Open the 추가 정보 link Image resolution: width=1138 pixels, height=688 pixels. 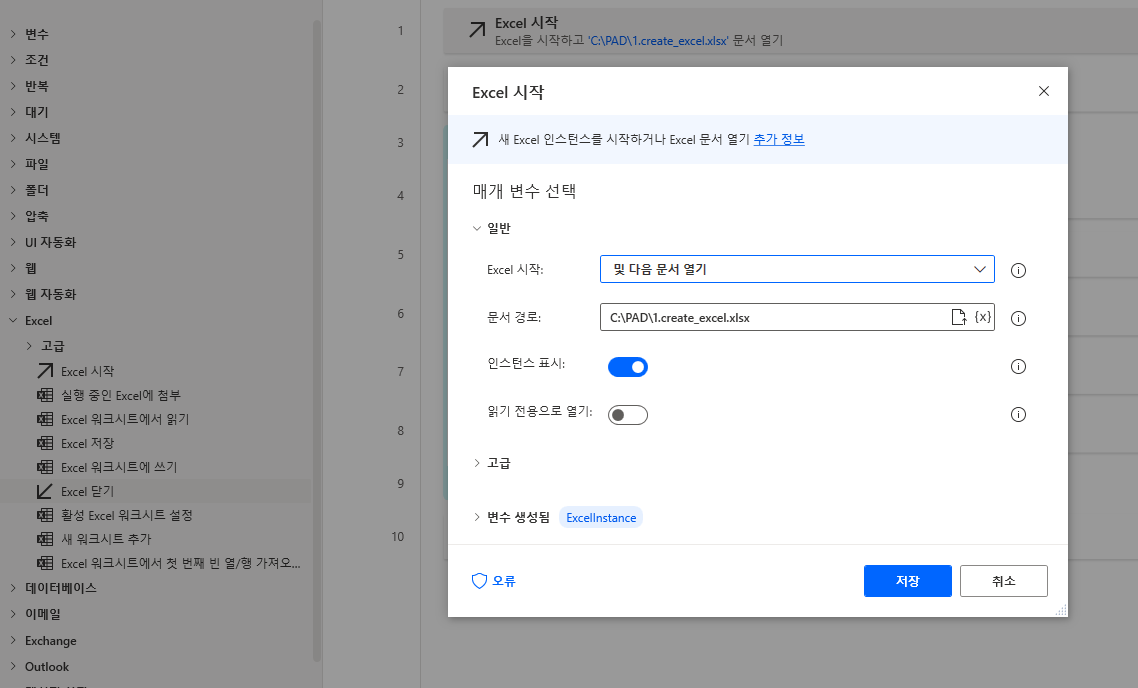(x=780, y=139)
